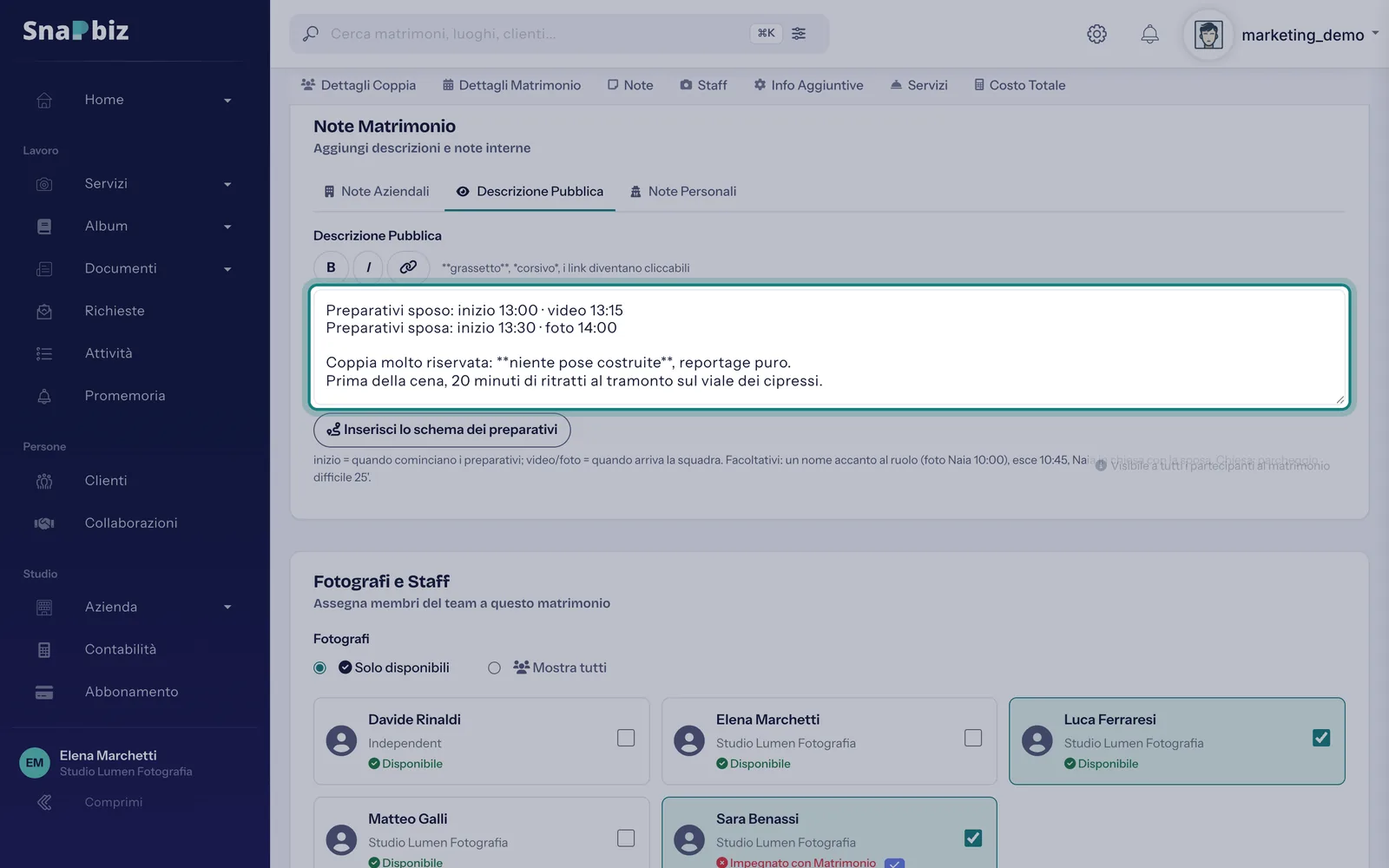Insert a link with chain icon
This screenshot has height=868, width=1389.
coord(408,267)
